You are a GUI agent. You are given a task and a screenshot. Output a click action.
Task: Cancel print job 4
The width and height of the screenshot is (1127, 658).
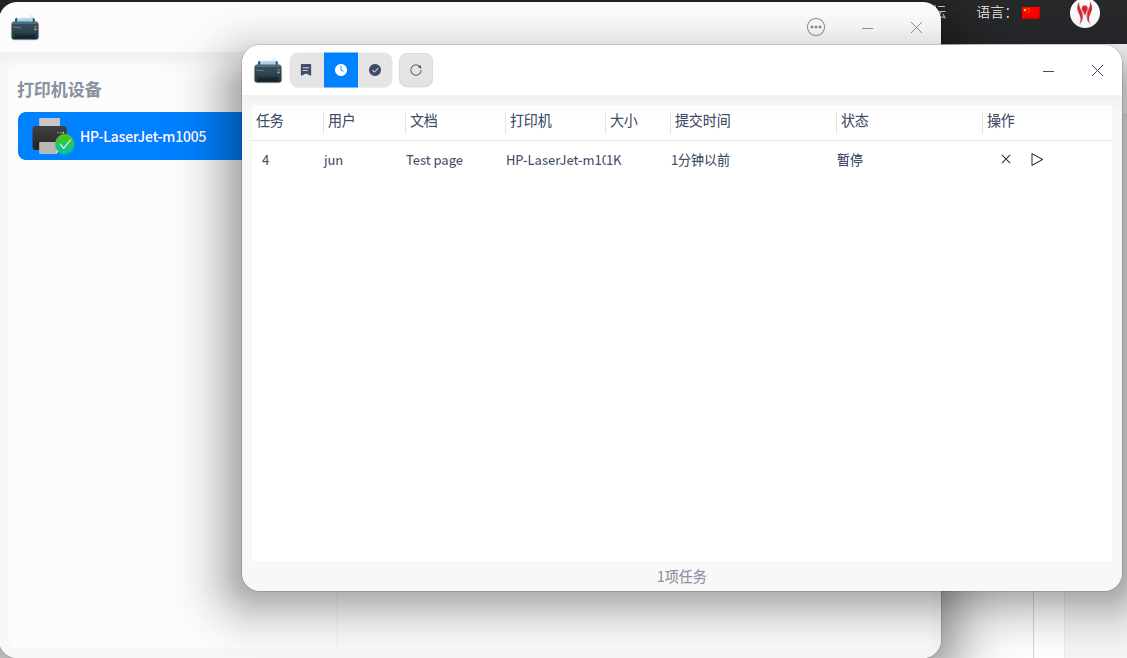(x=1006, y=159)
